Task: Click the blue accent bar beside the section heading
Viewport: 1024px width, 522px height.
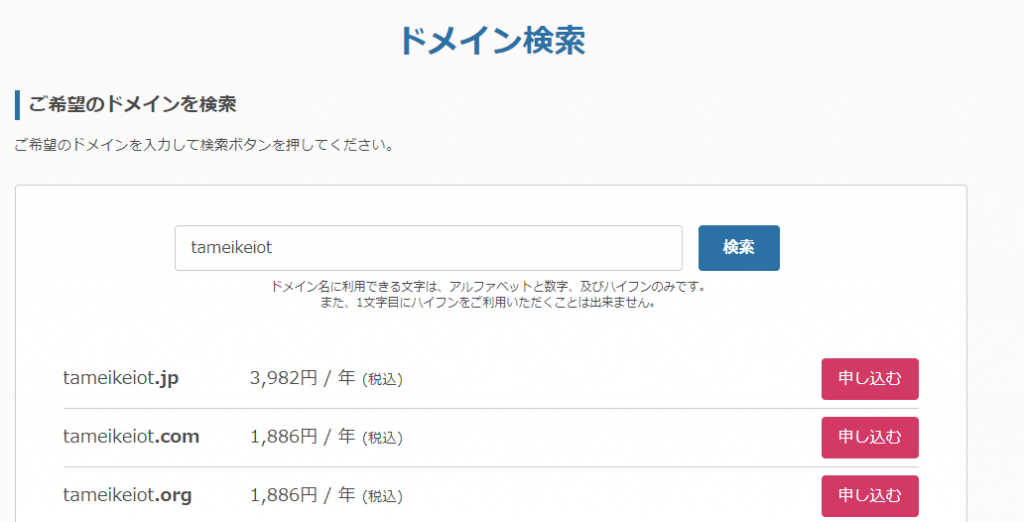Action: pos(17,104)
